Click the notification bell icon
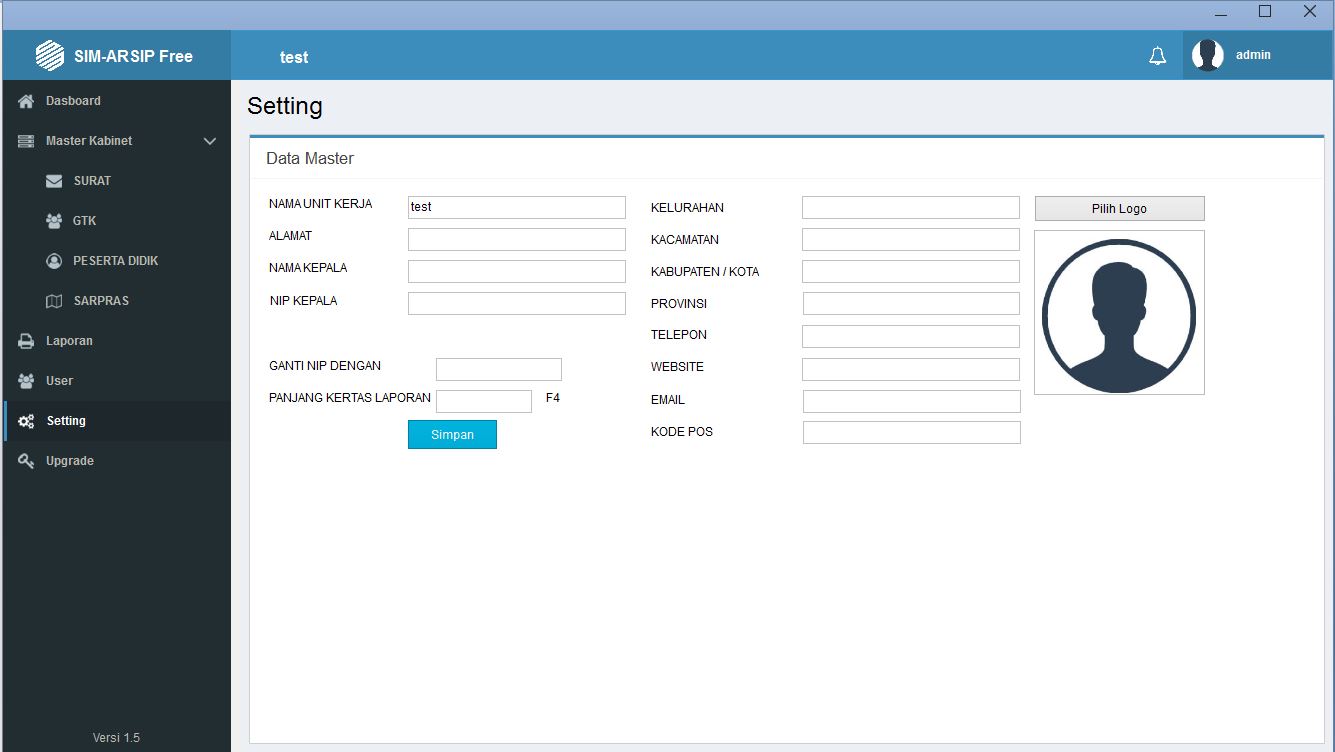Image resolution: width=1335 pixels, height=752 pixels. pyautogui.click(x=1157, y=56)
